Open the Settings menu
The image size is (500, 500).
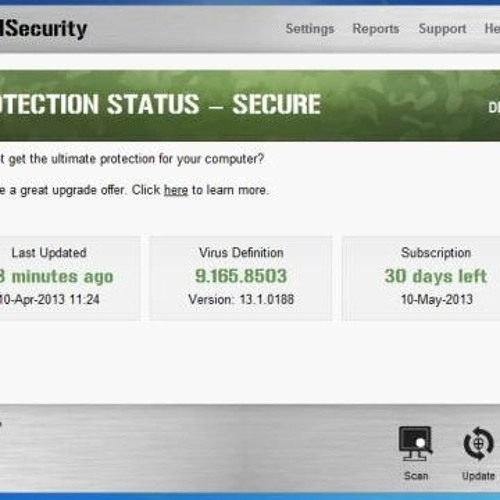click(x=310, y=29)
